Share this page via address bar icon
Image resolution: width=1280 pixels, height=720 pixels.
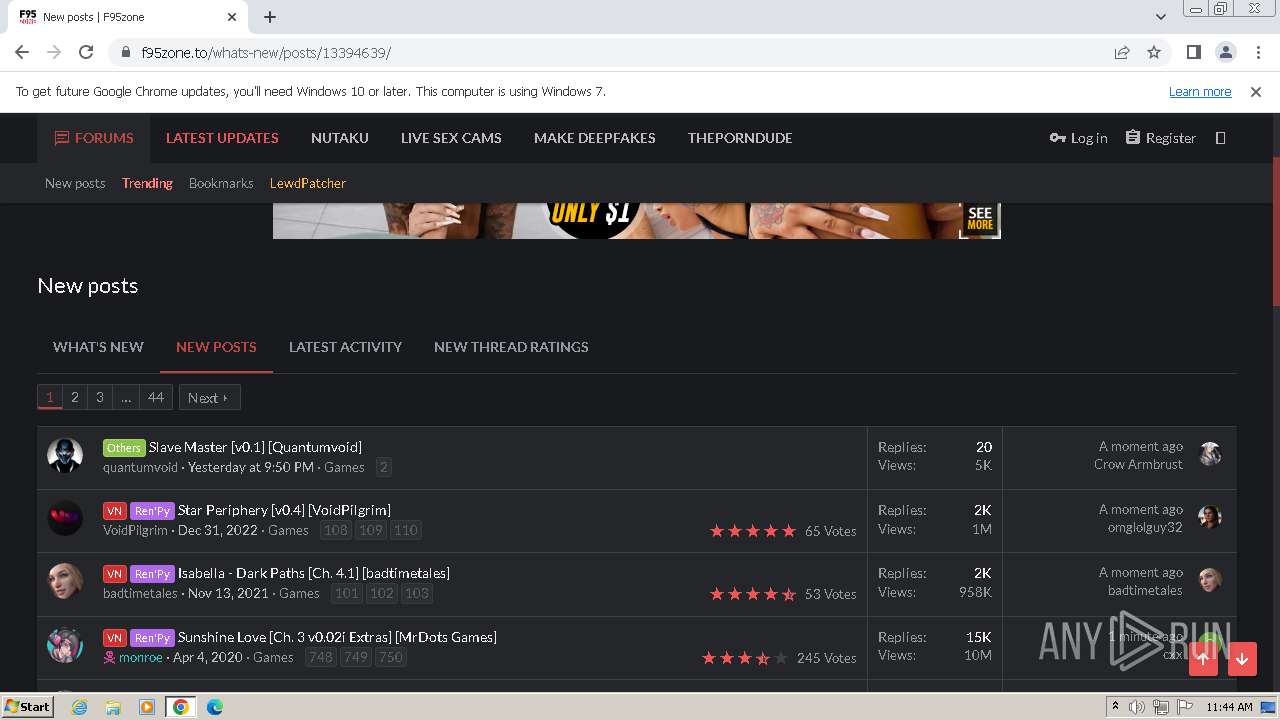1122,52
